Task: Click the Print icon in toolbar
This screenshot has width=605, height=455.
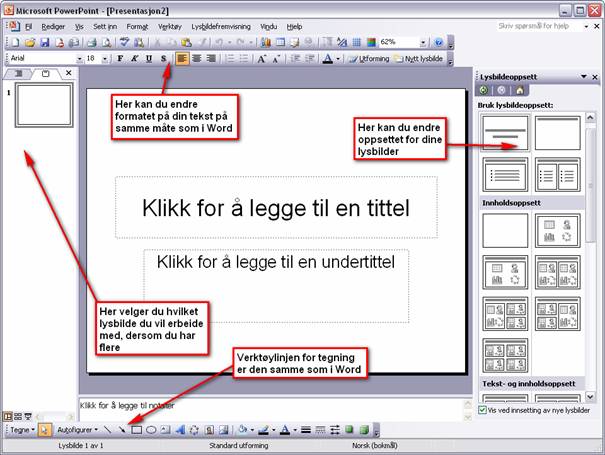Action: pyautogui.click(x=91, y=42)
